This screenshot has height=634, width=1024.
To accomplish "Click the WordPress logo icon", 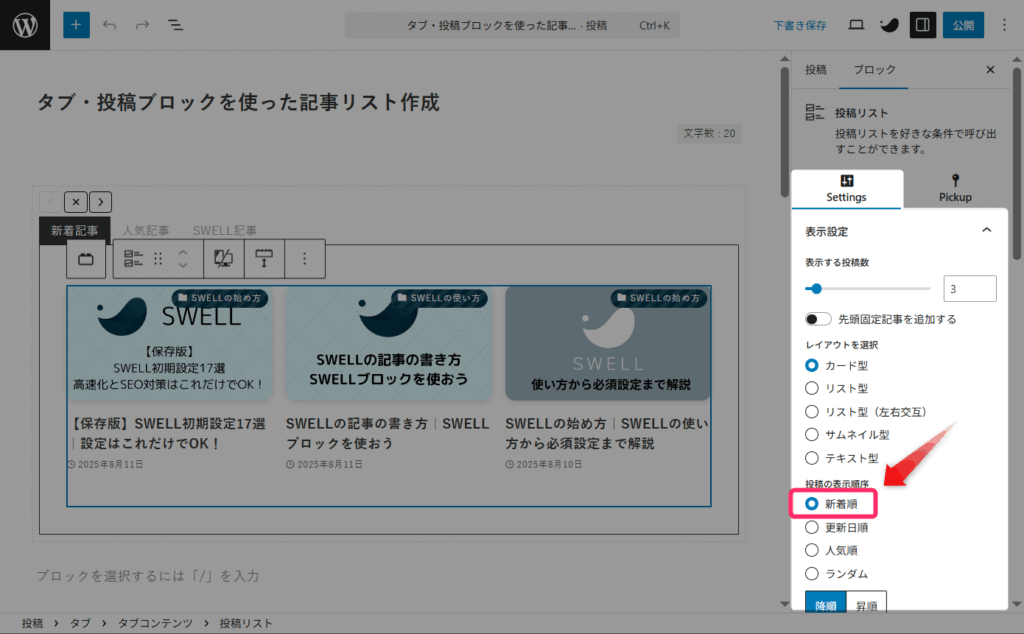I will point(25,25).
